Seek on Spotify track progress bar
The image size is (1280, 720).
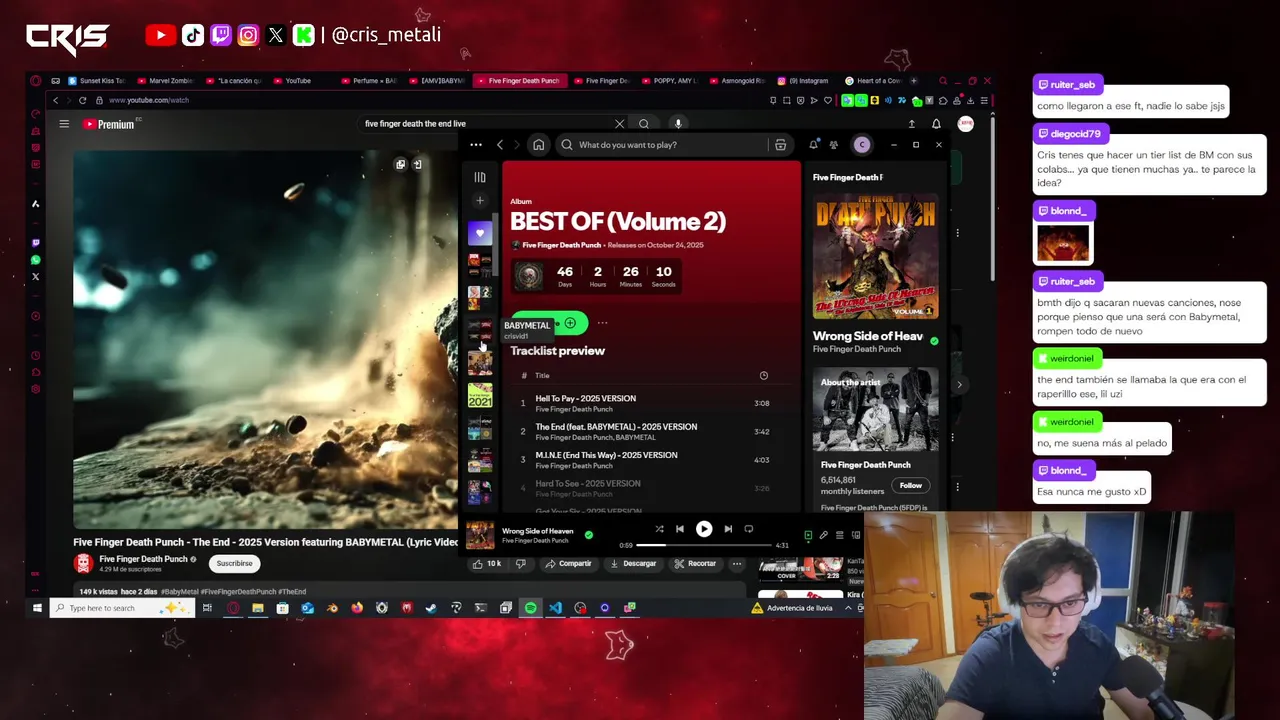[704, 545]
